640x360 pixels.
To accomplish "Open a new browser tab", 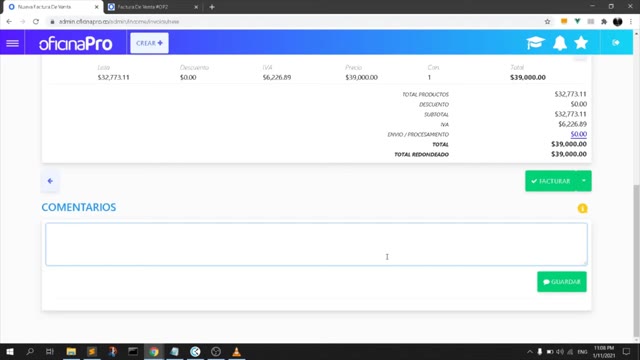I will click(212, 7).
